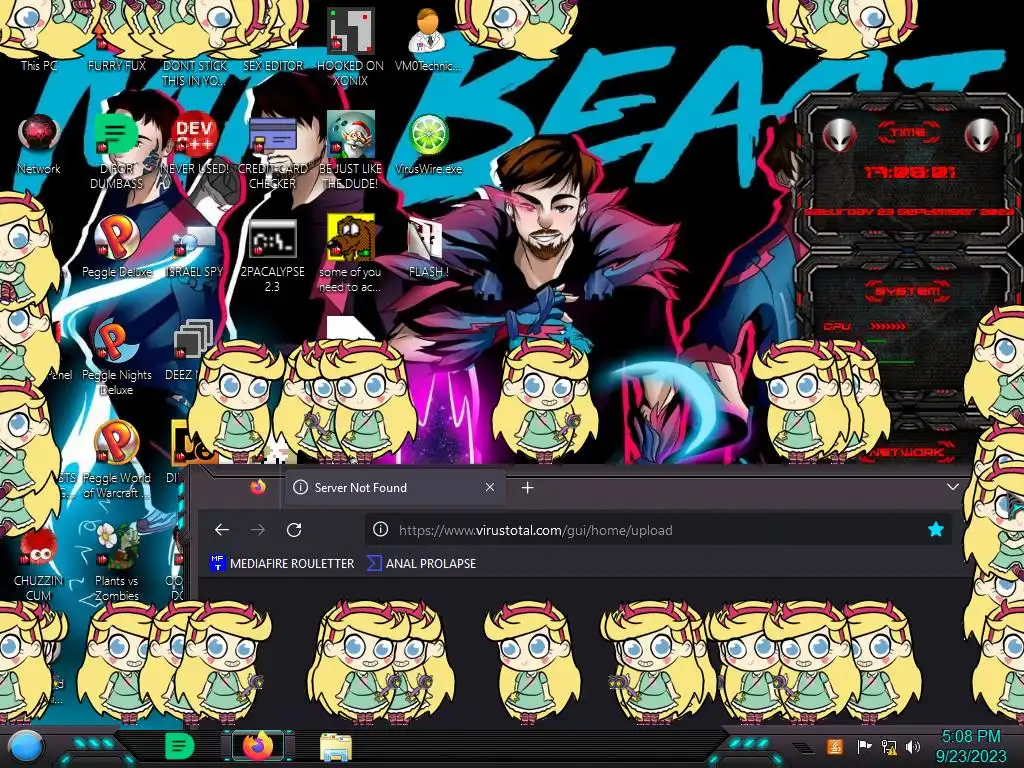Viewport: 1024px width, 768px height.
Task: Open the dog icon 'some of you need to ac...'
Action: [x=350, y=253]
